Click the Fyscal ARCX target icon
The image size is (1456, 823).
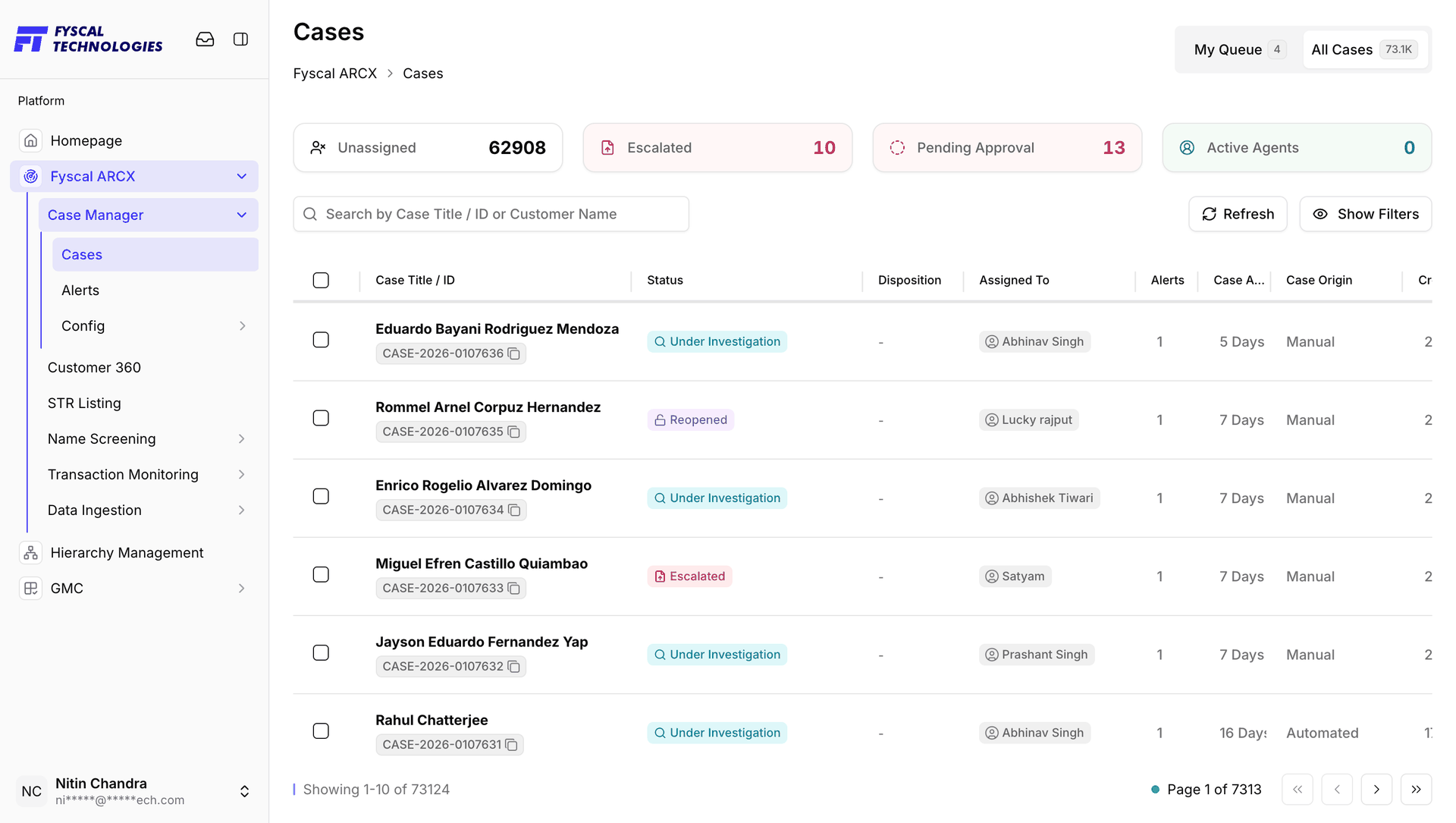click(x=30, y=176)
